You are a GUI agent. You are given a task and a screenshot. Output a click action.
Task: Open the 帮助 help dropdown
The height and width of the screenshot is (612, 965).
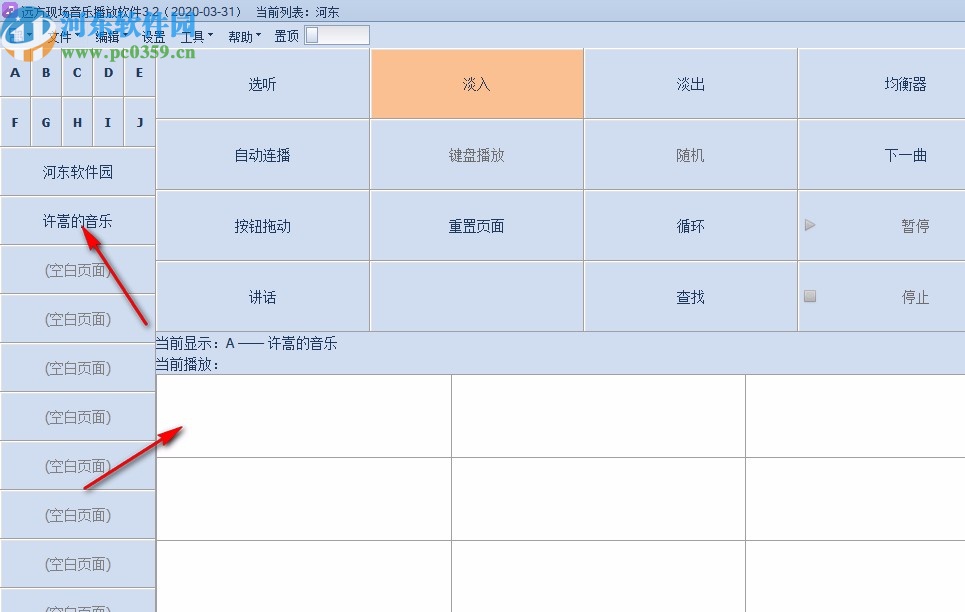pos(241,34)
